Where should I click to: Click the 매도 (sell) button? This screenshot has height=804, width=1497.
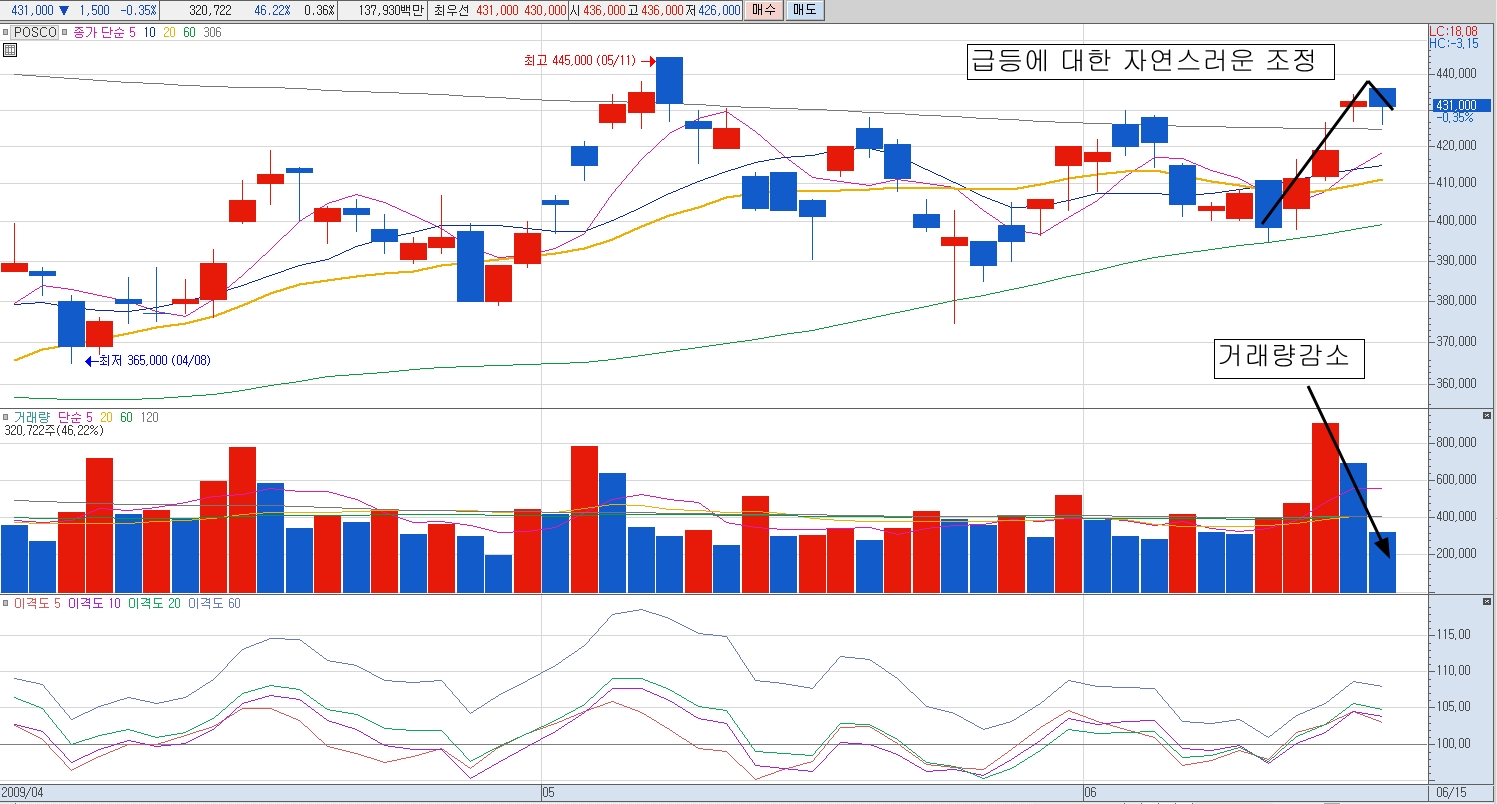[x=802, y=10]
